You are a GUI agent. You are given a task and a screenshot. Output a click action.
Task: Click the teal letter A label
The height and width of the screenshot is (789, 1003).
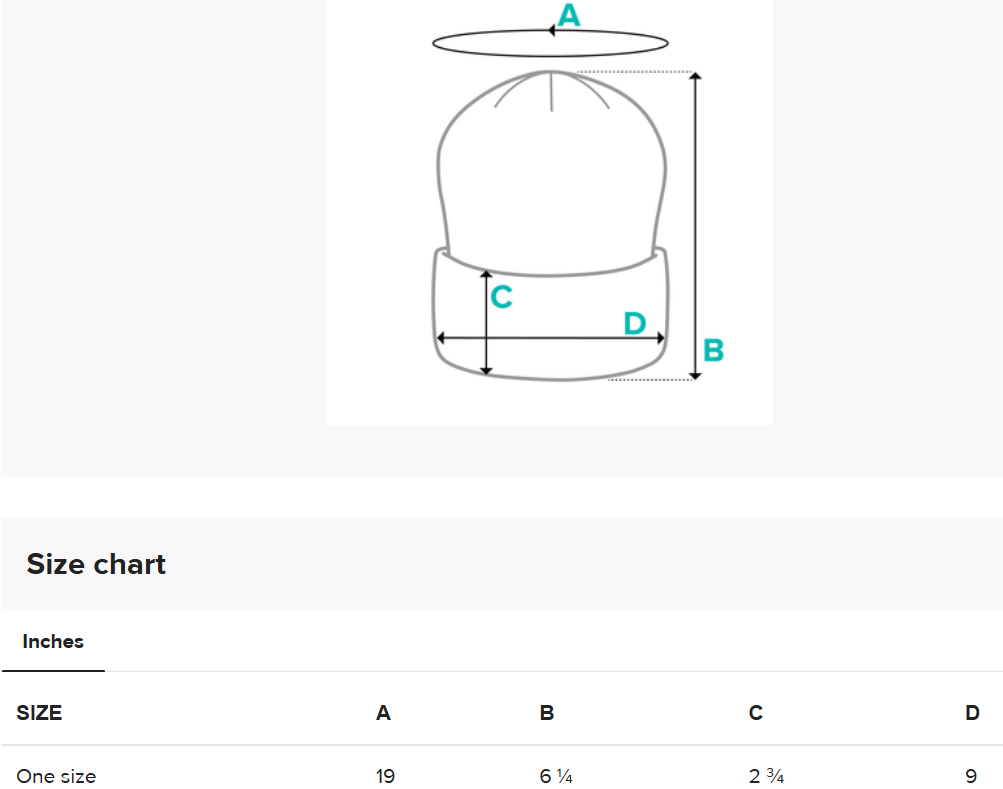[569, 15]
